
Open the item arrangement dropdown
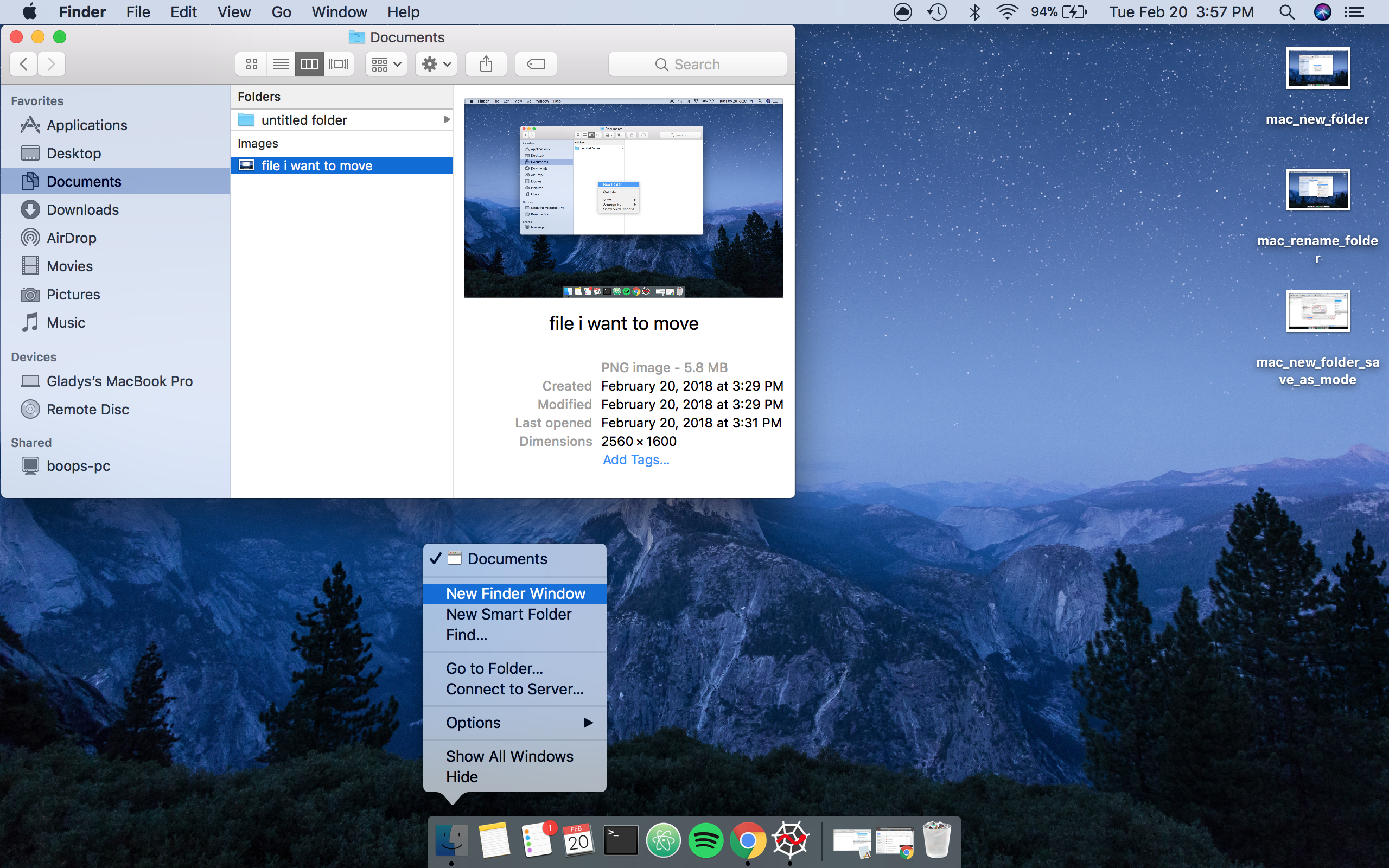click(x=386, y=65)
